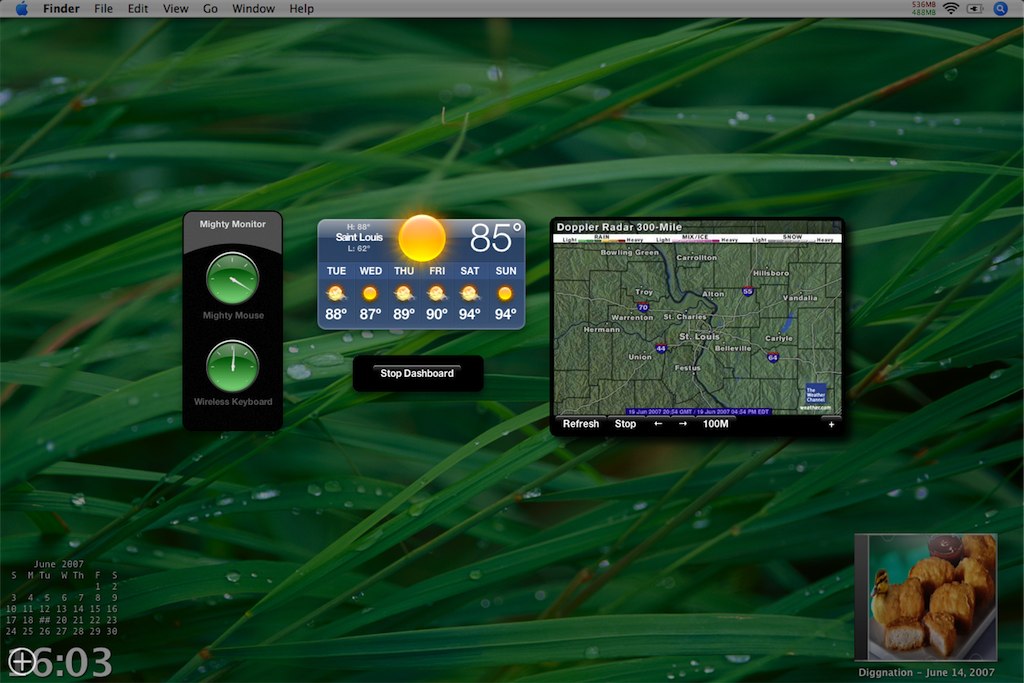The height and width of the screenshot is (683, 1024).
Task: Click Friday's forecast icon
Action: (x=436, y=293)
